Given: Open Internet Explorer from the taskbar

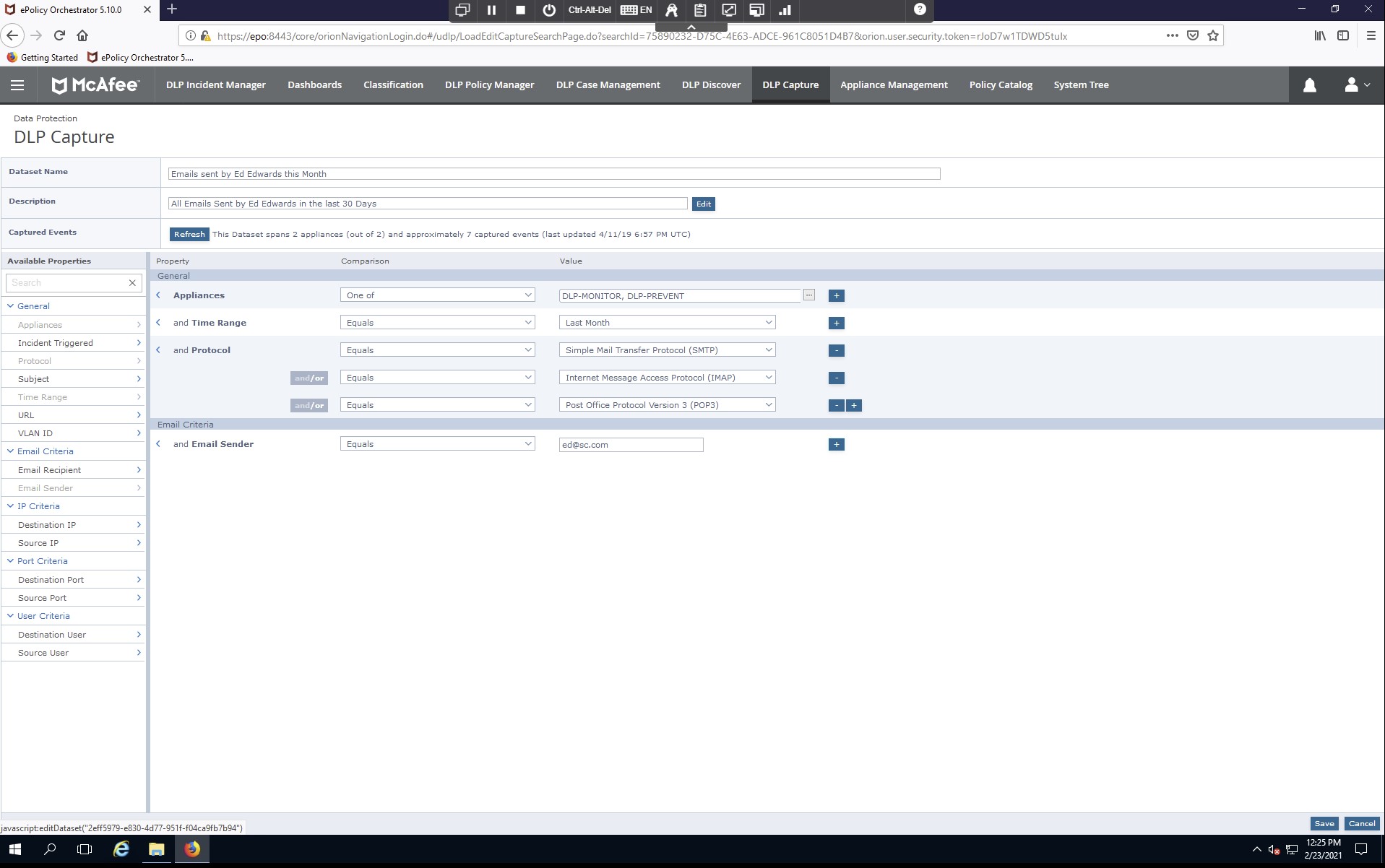Looking at the screenshot, I should 121,849.
